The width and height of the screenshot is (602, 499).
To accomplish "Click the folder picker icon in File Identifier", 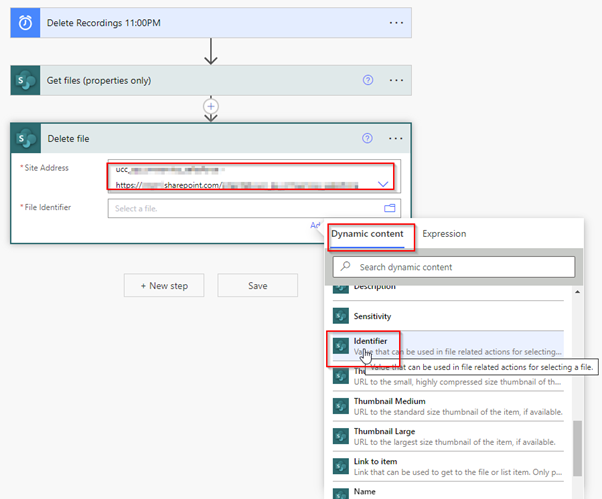I will pyautogui.click(x=390, y=208).
